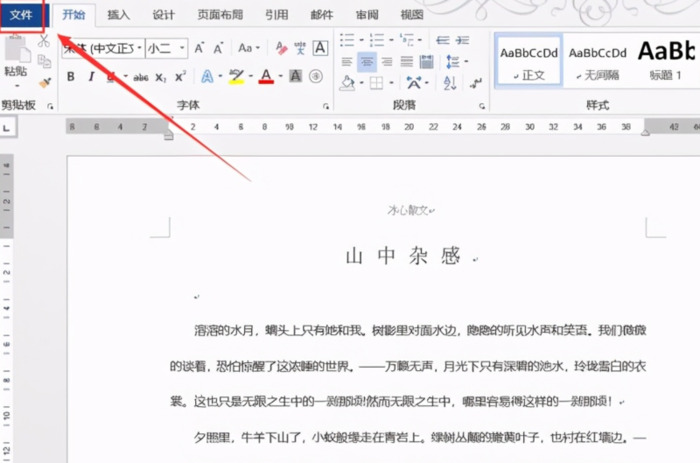Decrease font size with shrink icon
700x463 pixels.
218,48
